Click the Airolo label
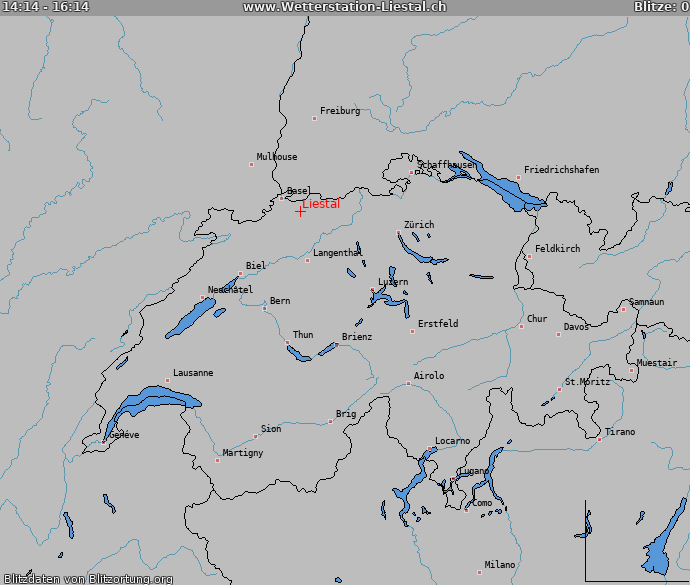Viewport: 690px width, 585px height. [x=429, y=376]
